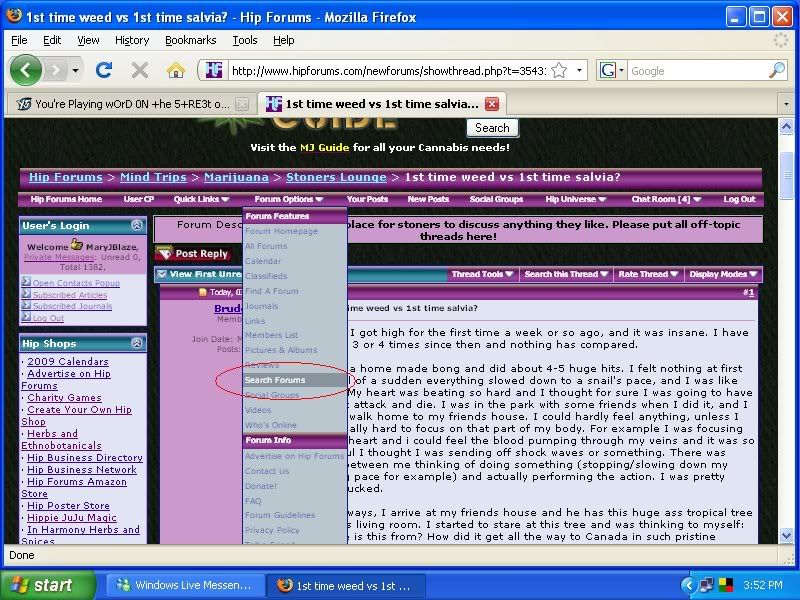The width and height of the screenshot is (800, 600).
Task: Close the Hip Forums tab with red X
Action: pyautogui.click(x=491, y=103)
